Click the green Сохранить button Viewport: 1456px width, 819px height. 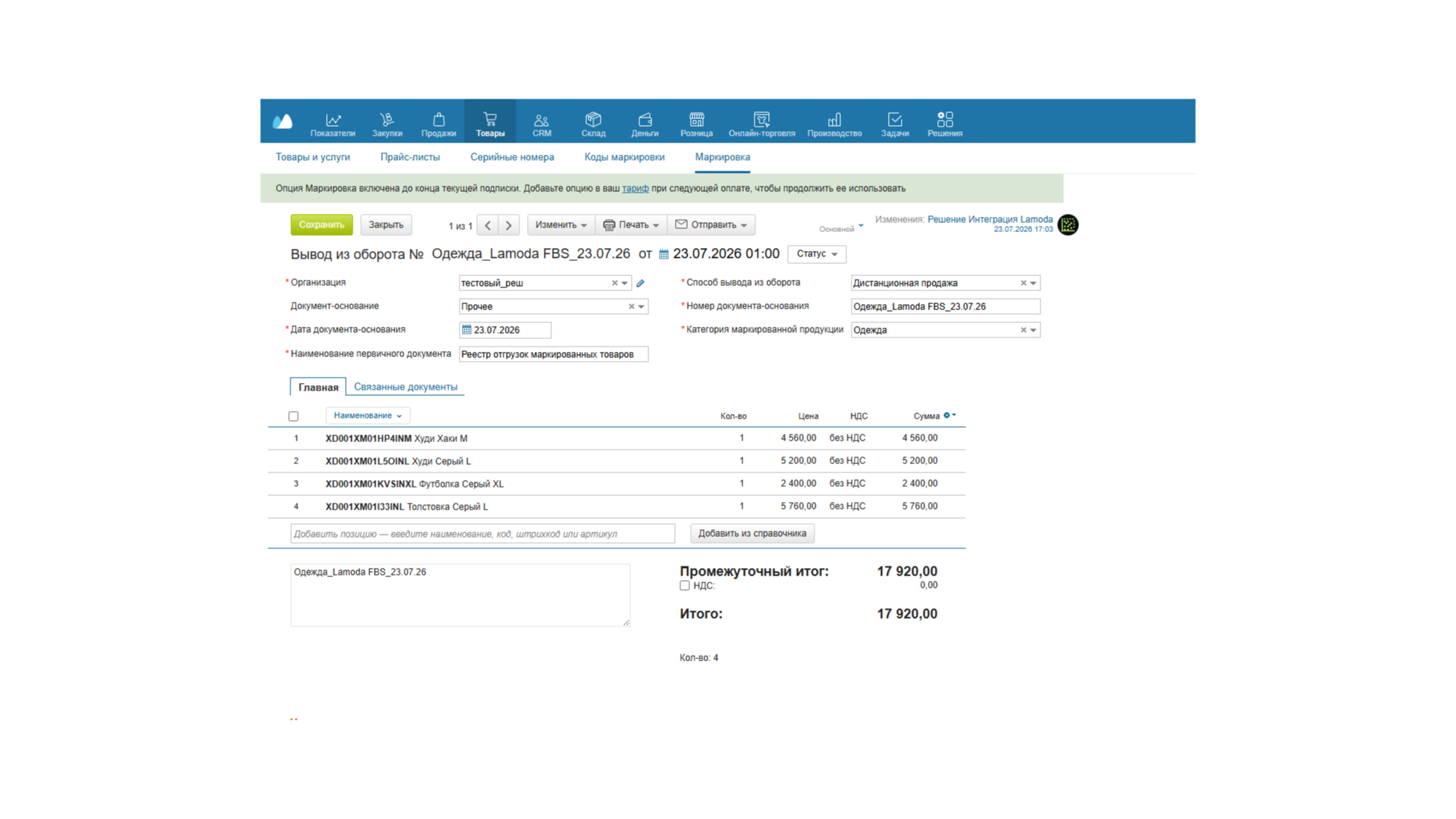(322, 224)
